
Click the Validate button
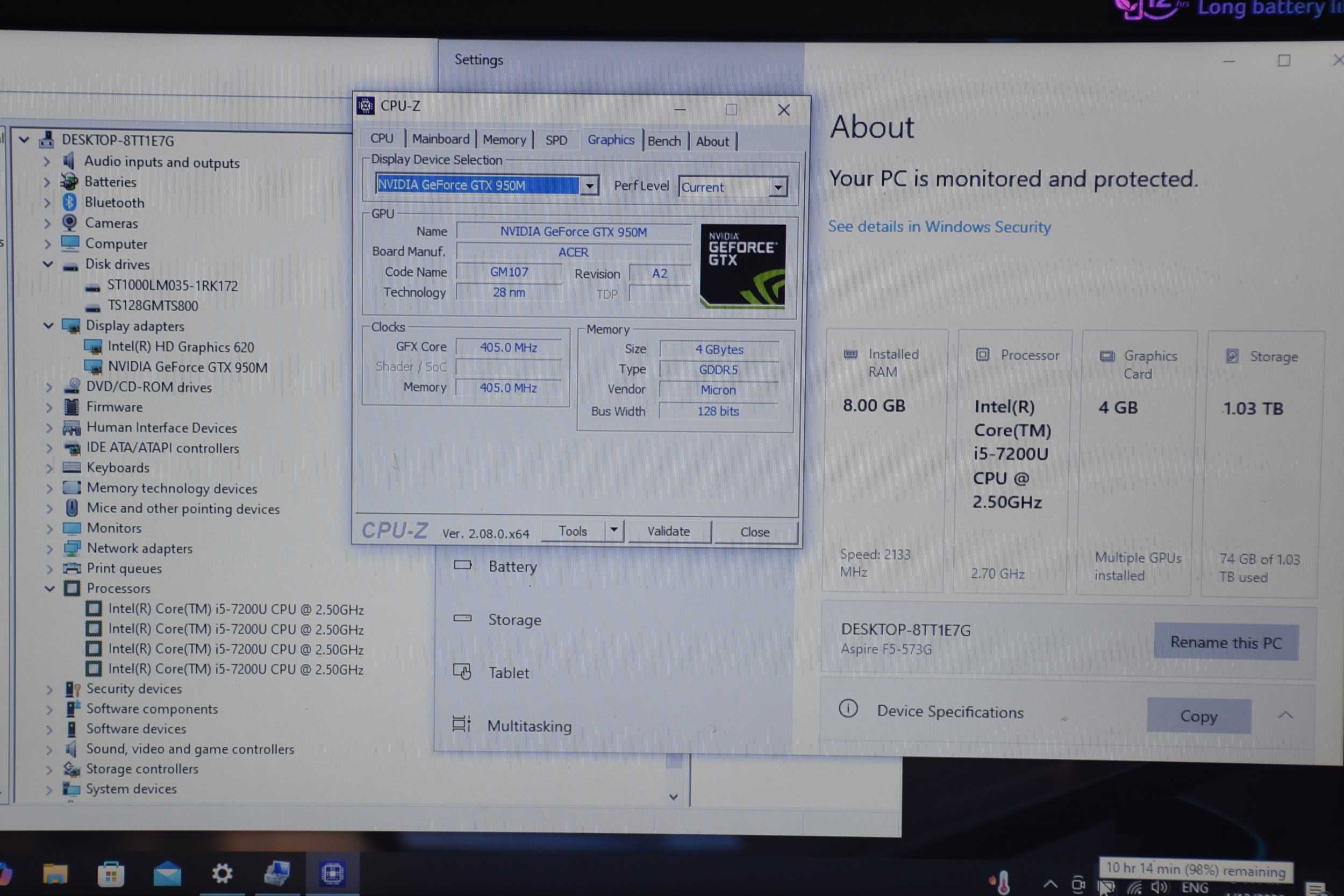pos(669,532)
